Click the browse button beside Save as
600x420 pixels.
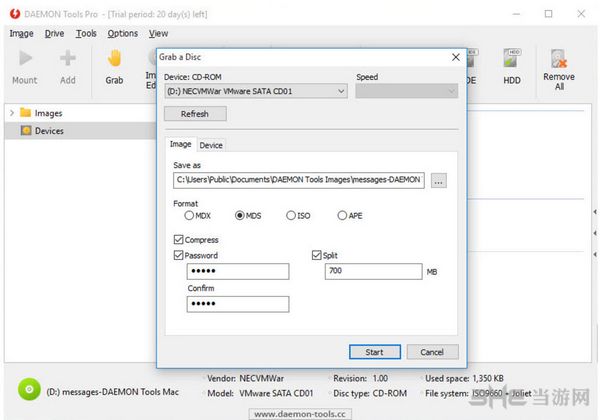tap(439, 181)
